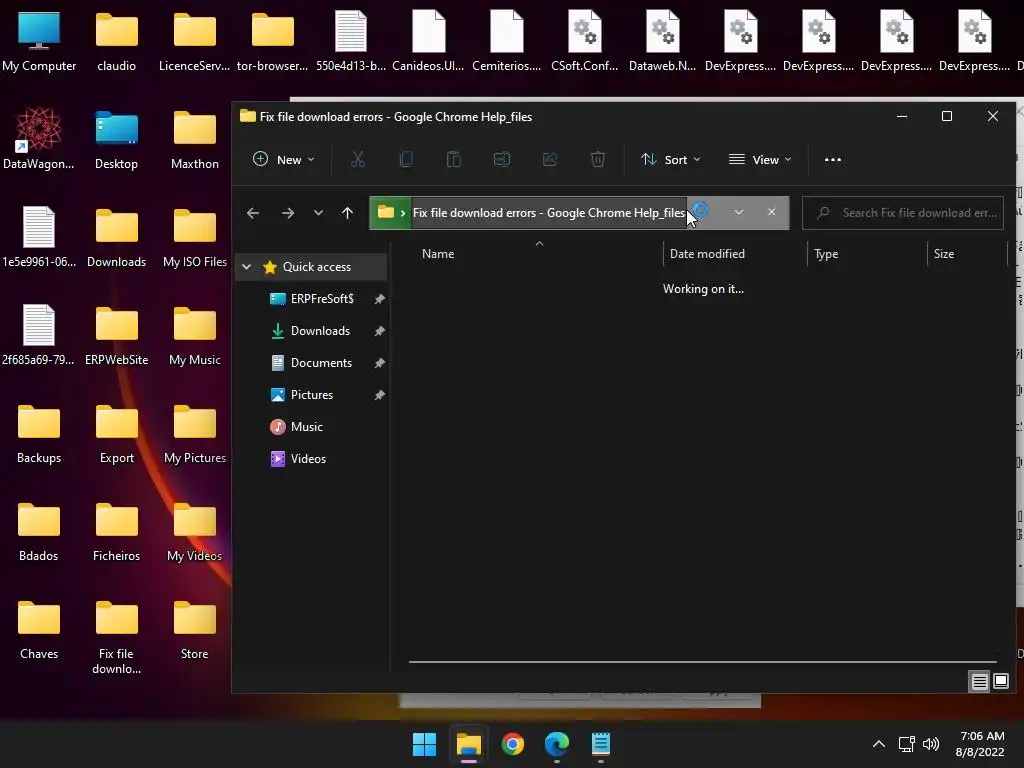Select My Computer desktop icon

[39, 41]
